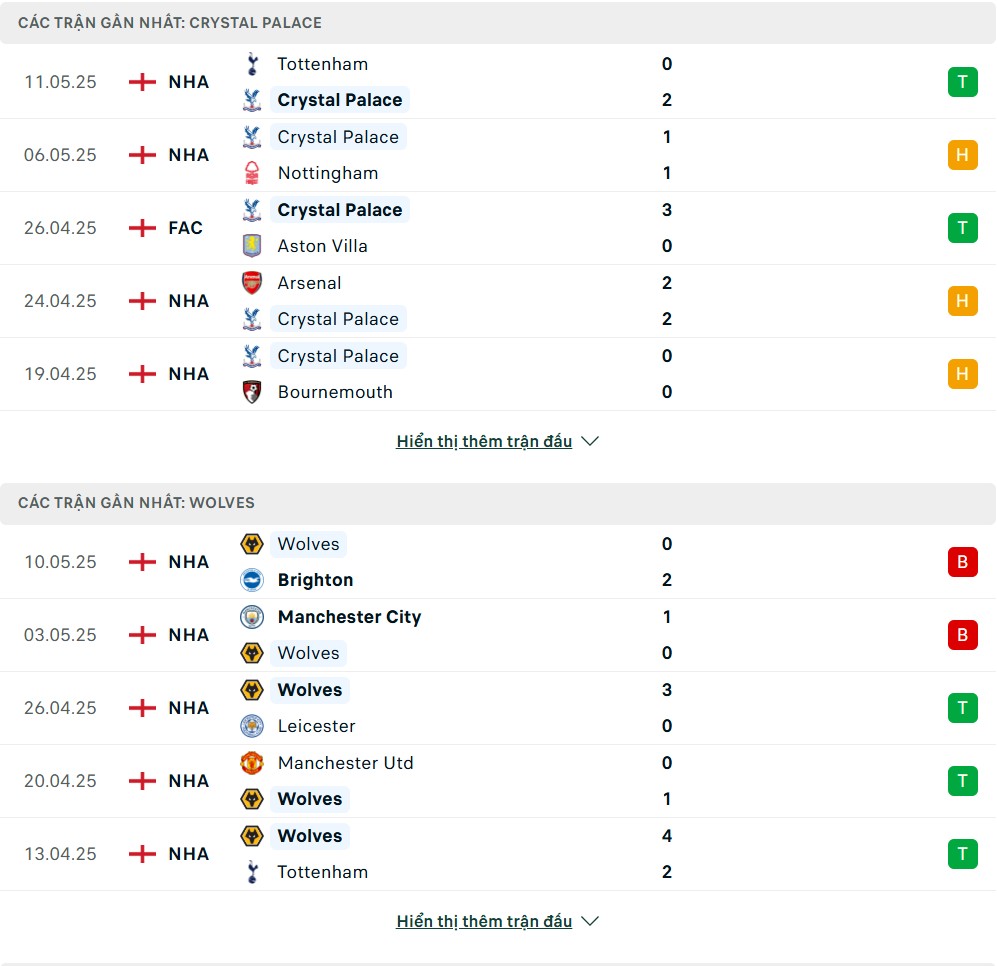Click the Manchester Utd club crest
This screenshot has height=966, width=997.
pyautogui.click(x=252, y=762)
